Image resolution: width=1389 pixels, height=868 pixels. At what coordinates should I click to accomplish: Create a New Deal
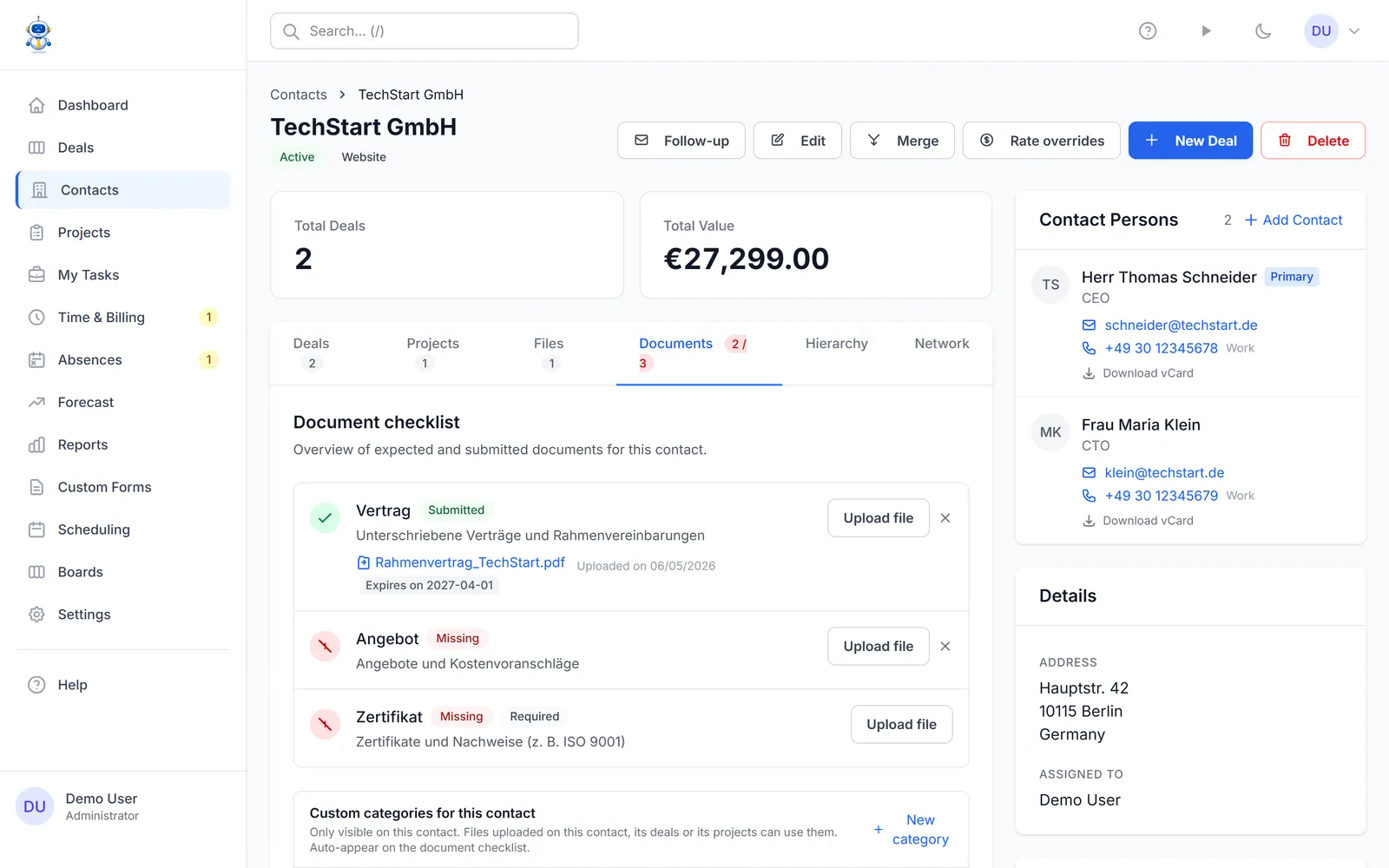tap(1190, 141)
